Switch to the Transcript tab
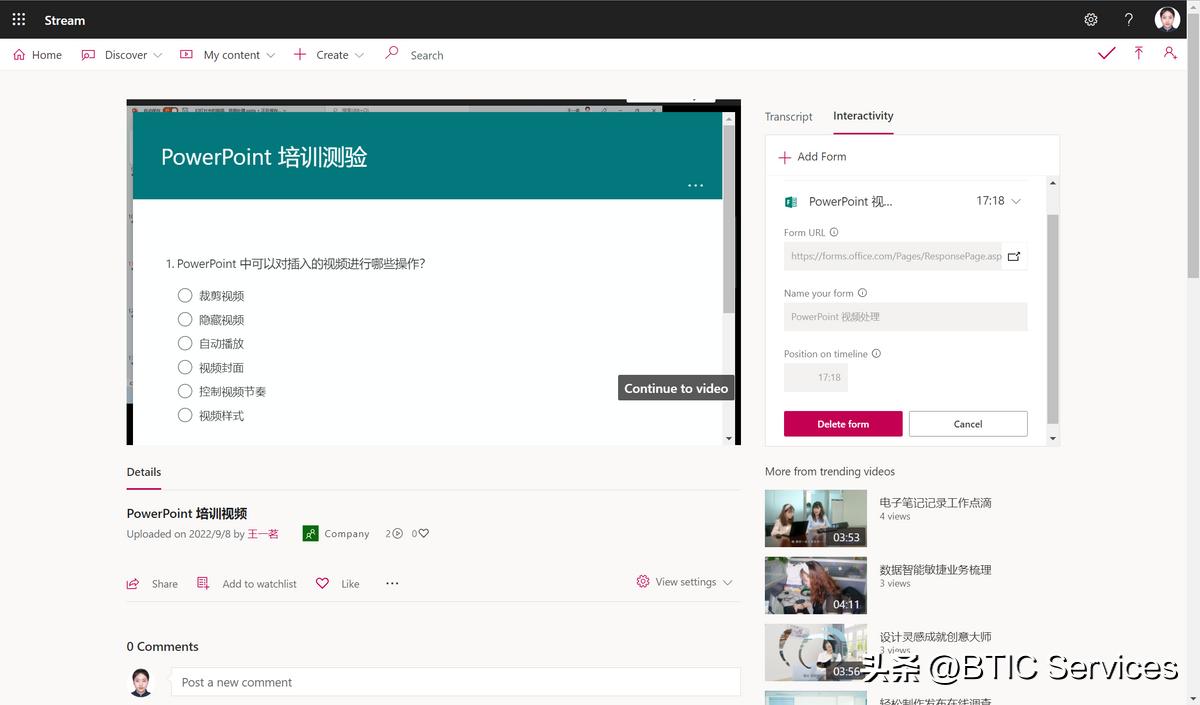1200x705 pixels. point(788,117)
